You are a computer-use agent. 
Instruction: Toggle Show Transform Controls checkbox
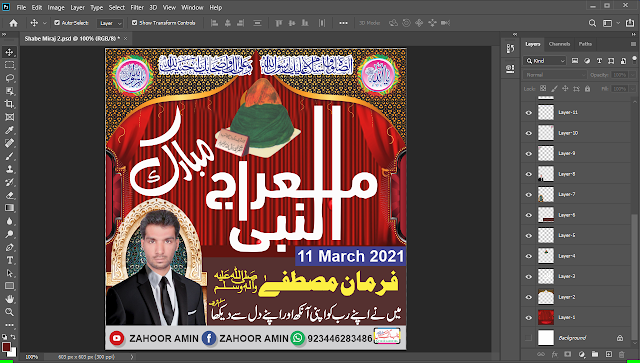[x=134, y=23]
